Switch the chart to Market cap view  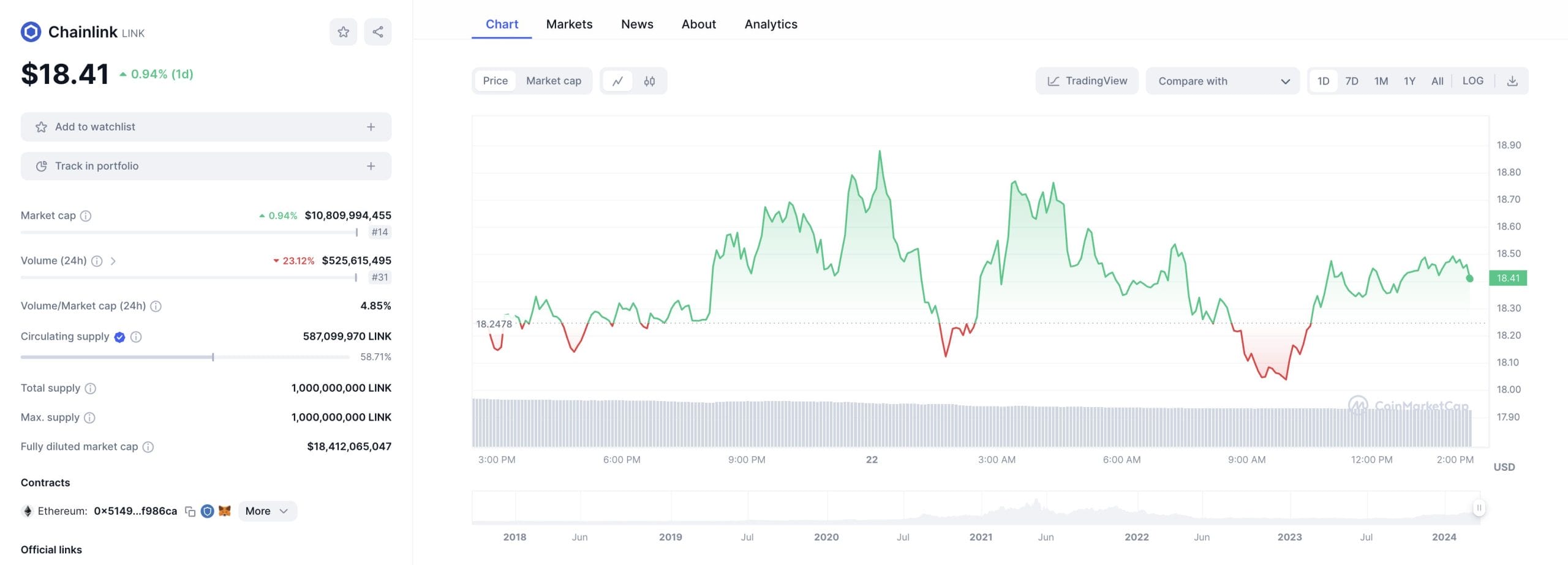553,80
